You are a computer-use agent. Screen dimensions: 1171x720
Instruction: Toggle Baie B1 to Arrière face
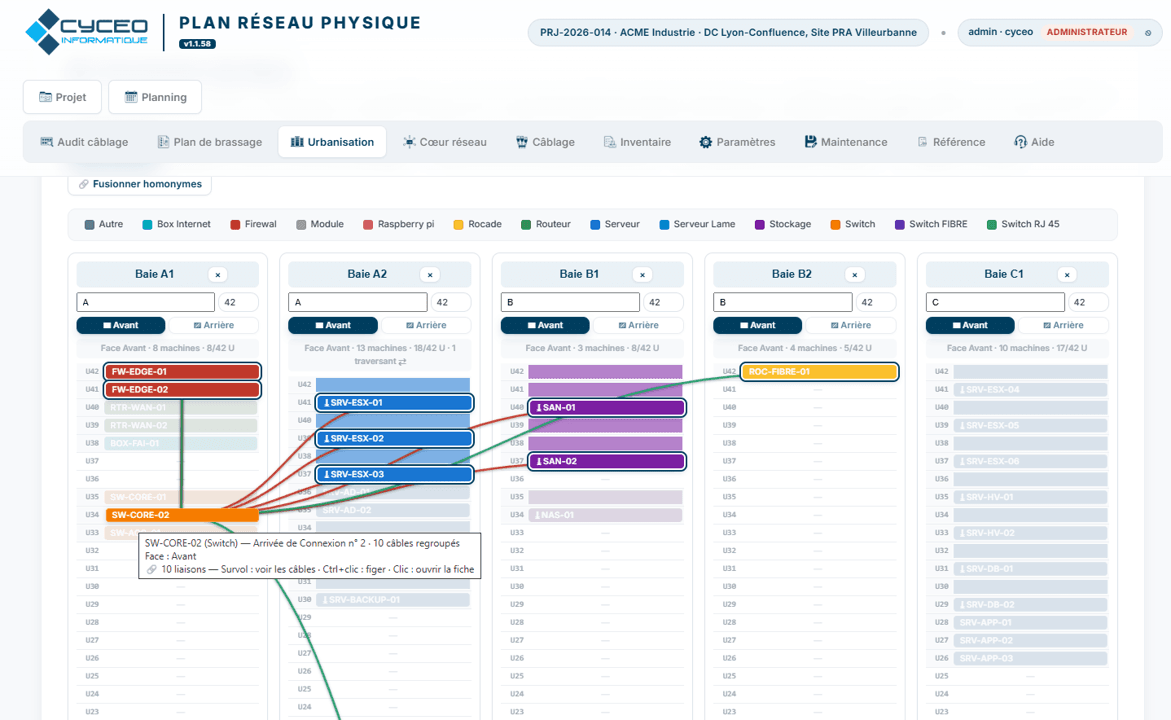(639, 325)
